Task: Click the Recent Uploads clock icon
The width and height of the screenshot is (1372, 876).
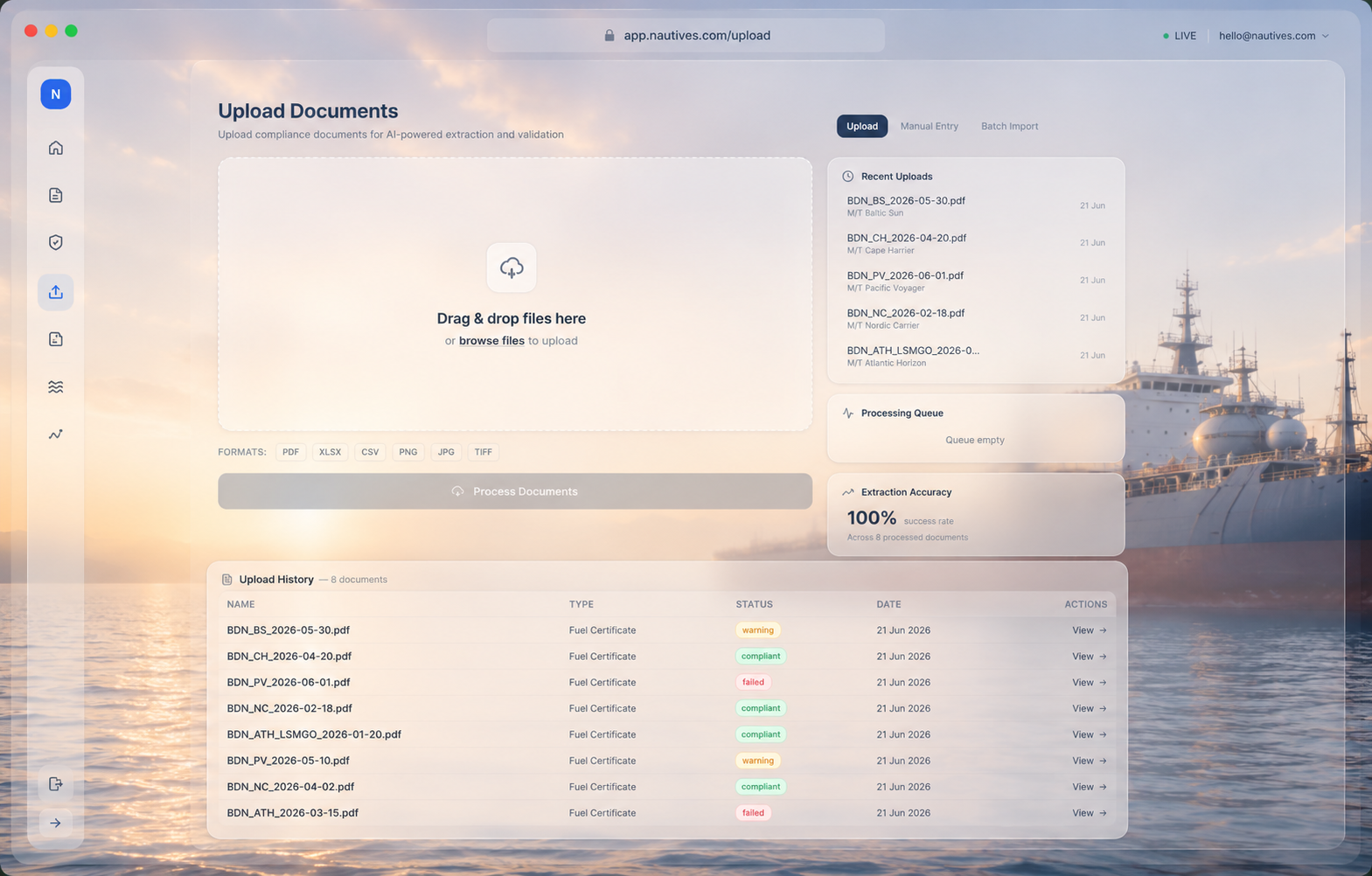Action: [847, 176]
